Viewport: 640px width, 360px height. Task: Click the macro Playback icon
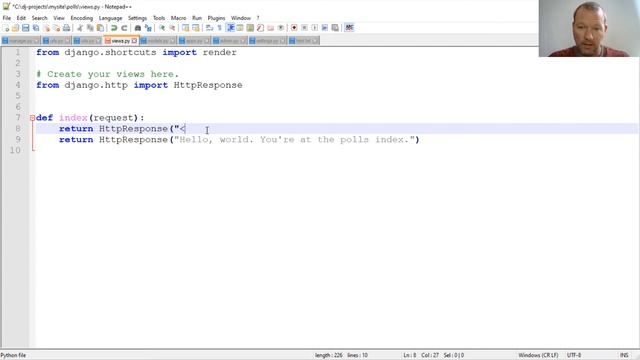click(x=314, y=28)
